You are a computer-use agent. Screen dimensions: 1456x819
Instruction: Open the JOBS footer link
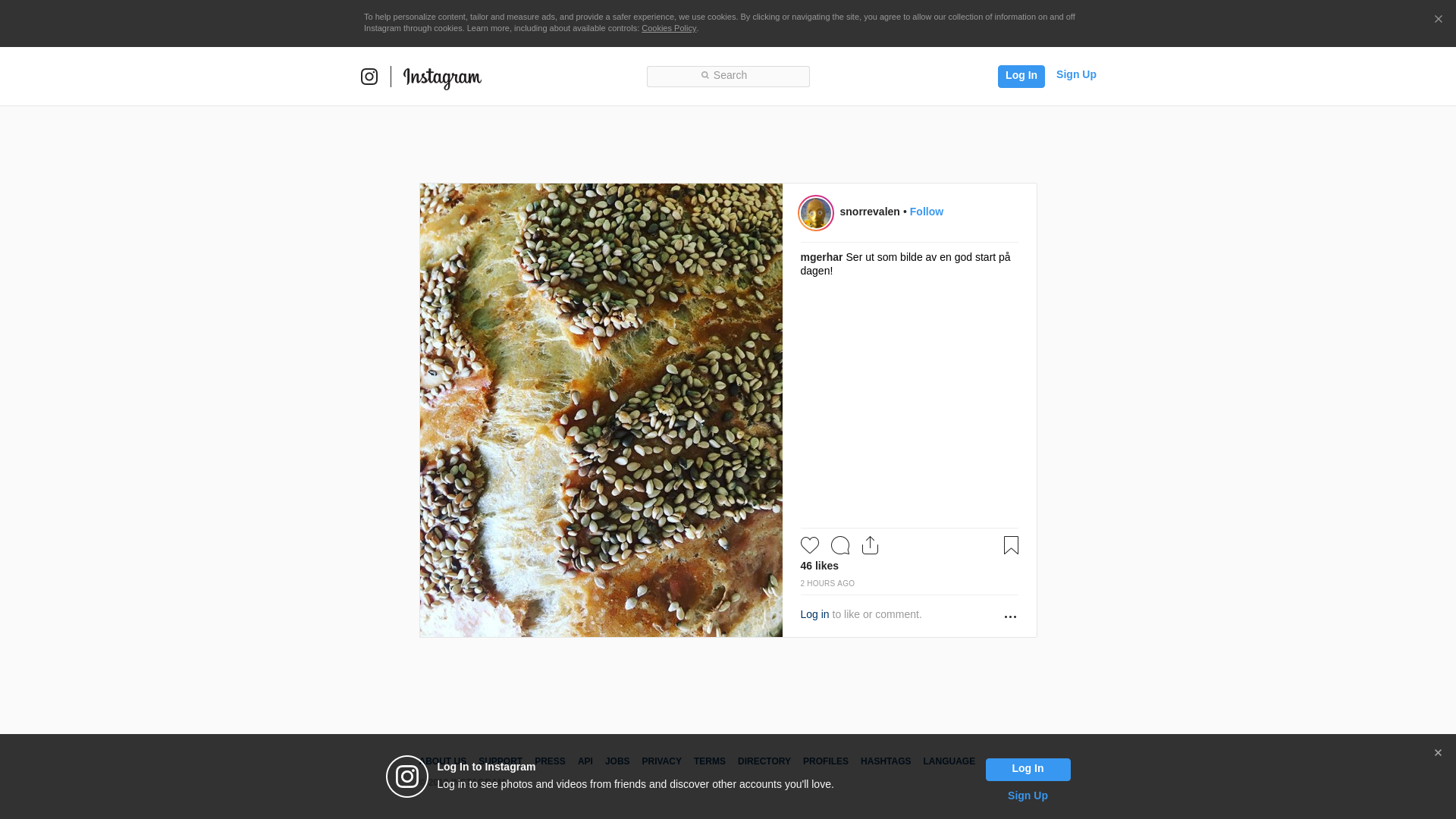click(x=617, y=761)
